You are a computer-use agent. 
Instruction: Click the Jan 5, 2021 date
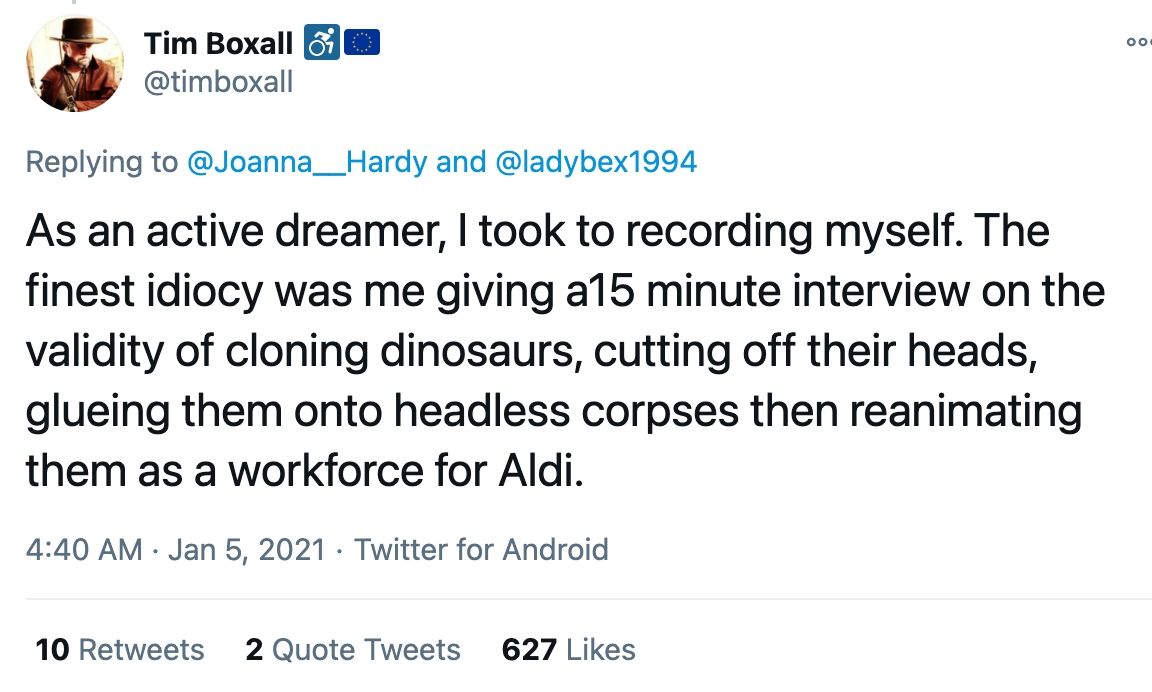246,549
